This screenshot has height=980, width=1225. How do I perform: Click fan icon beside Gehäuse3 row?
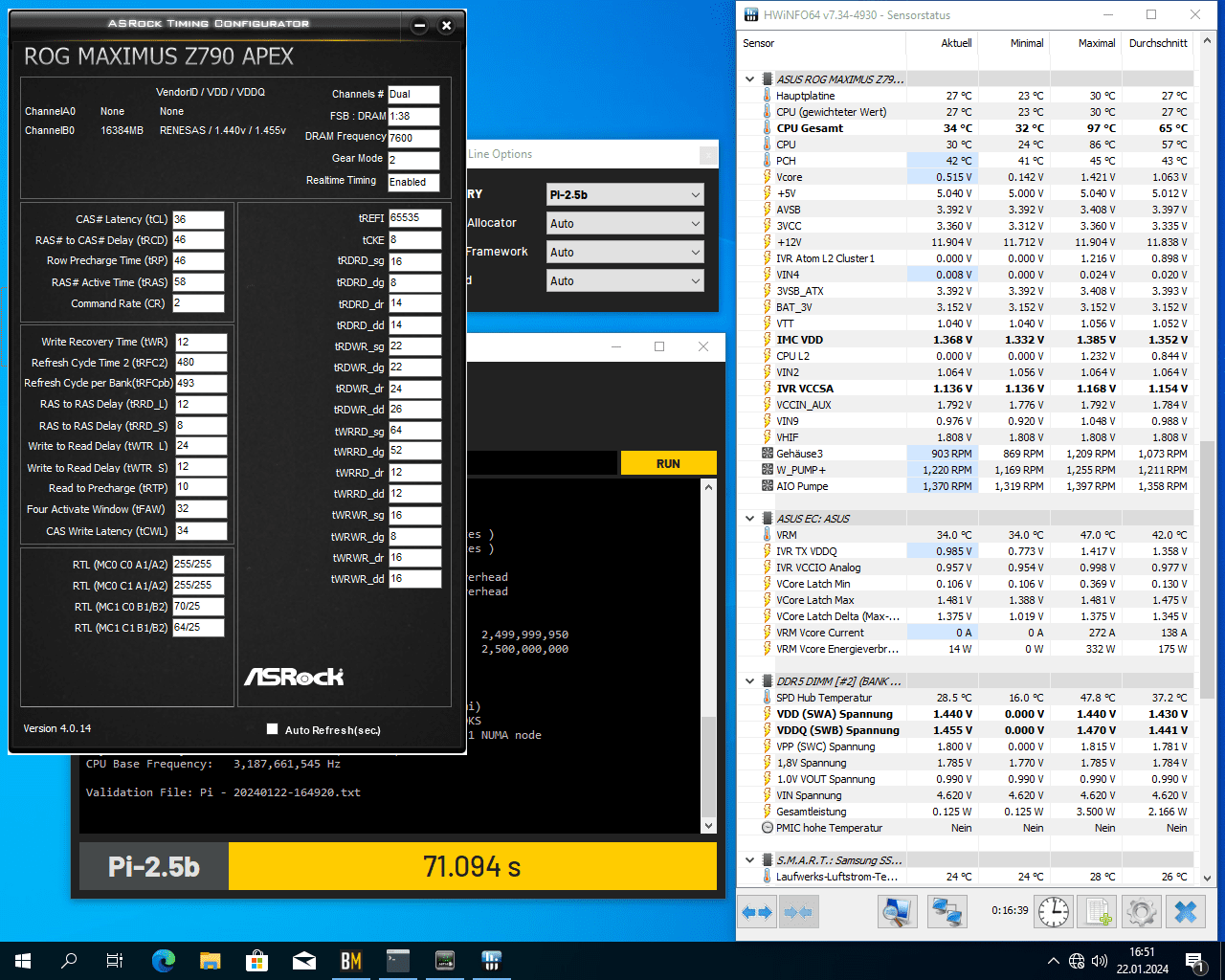click(767, 454)
